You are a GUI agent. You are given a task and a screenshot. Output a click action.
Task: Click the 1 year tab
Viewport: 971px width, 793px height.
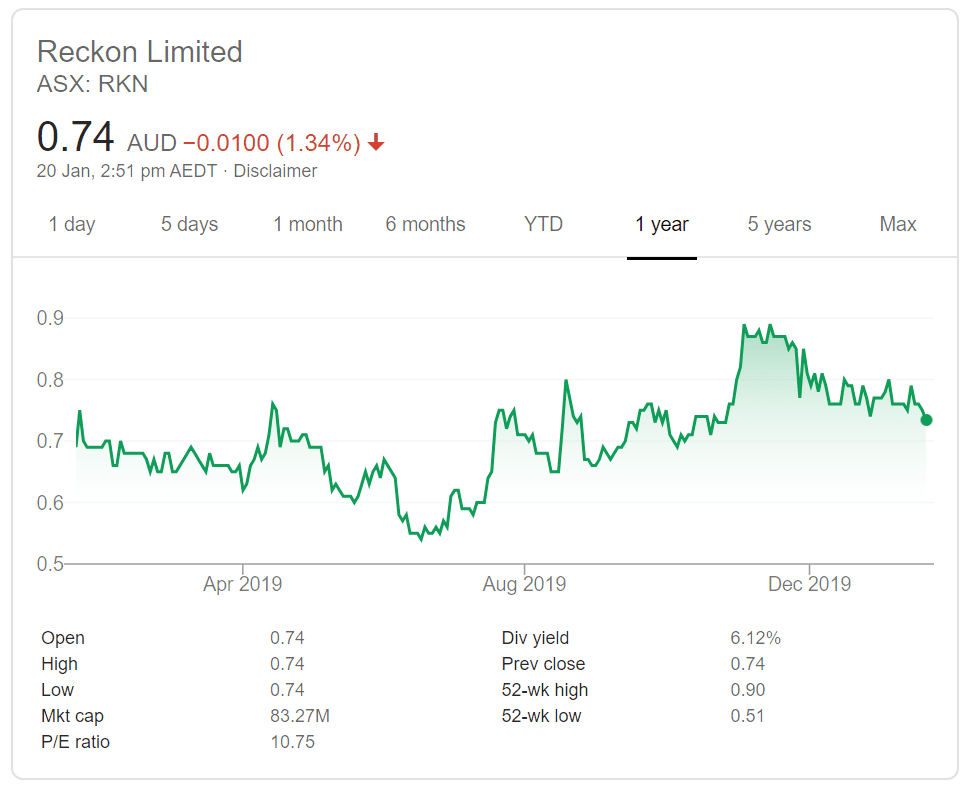click(661, 224)
